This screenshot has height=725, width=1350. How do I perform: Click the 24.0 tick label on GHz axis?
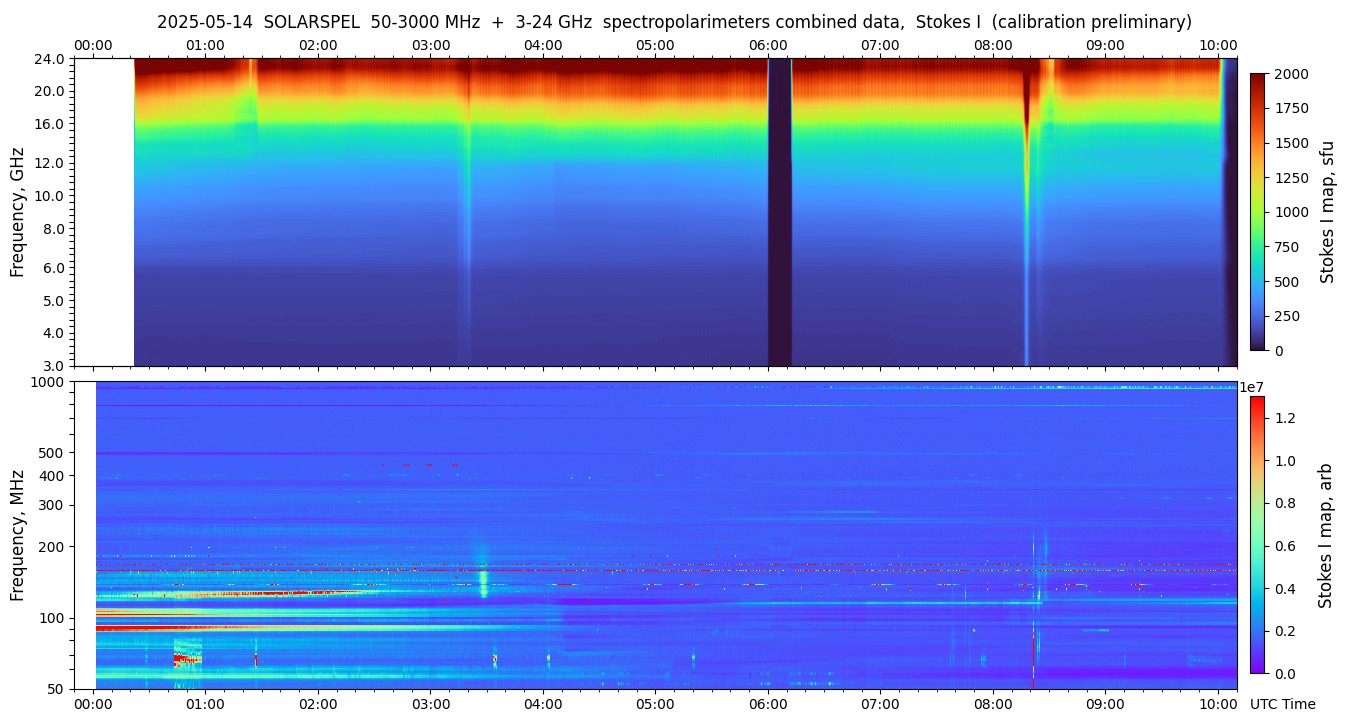(x=50, y=59)
